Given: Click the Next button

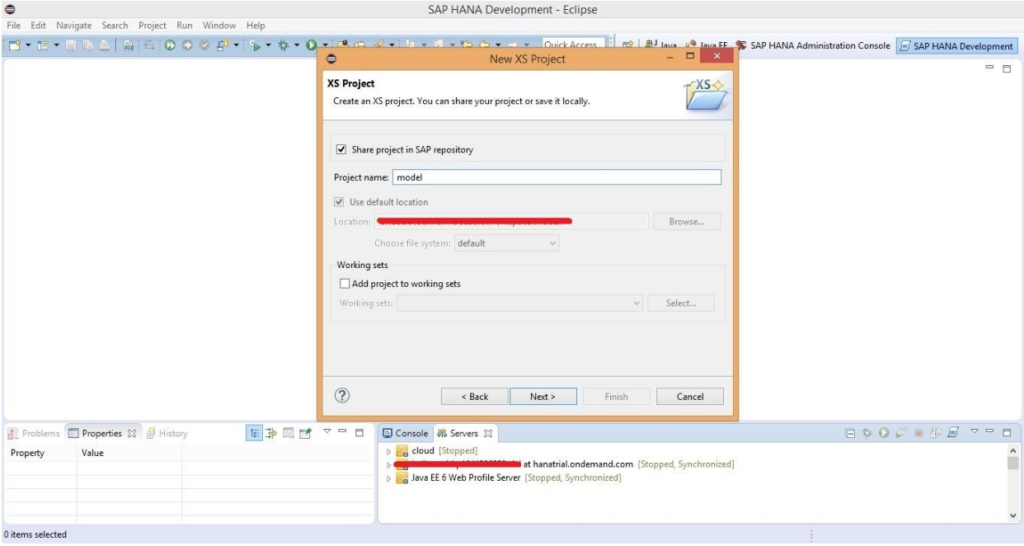Looking at the screenshot, I should (542, 396).
